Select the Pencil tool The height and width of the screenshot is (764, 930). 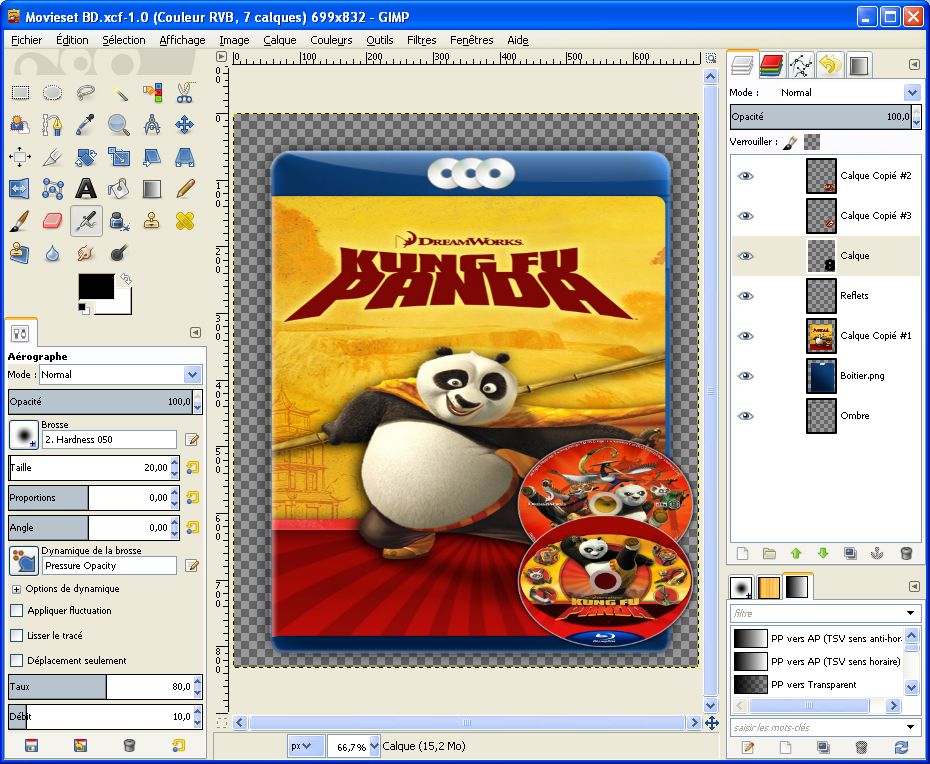pyautogui.click(x=185, y=189)
